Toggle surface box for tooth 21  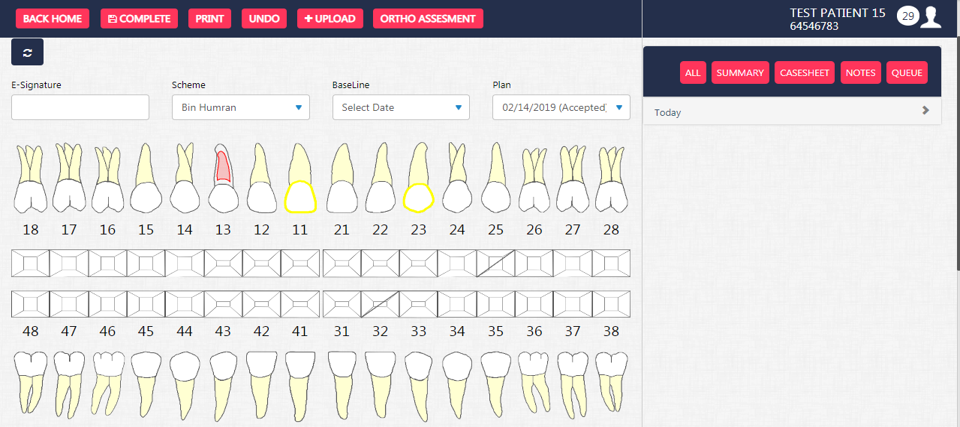[342, 263]
